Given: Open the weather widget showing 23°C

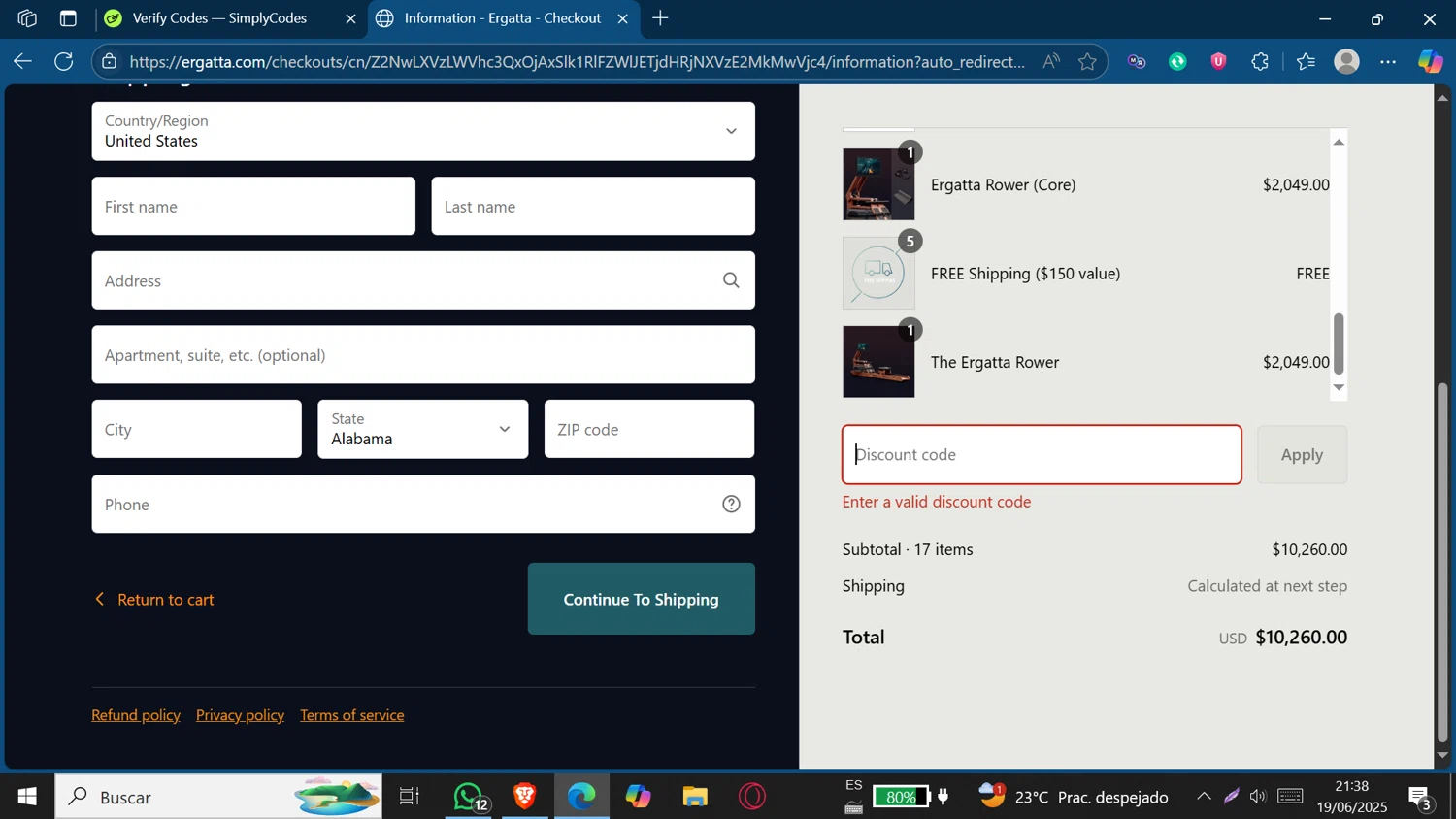Looking at the screenshot, I should pyautogui.click(x=1074, y=797).
